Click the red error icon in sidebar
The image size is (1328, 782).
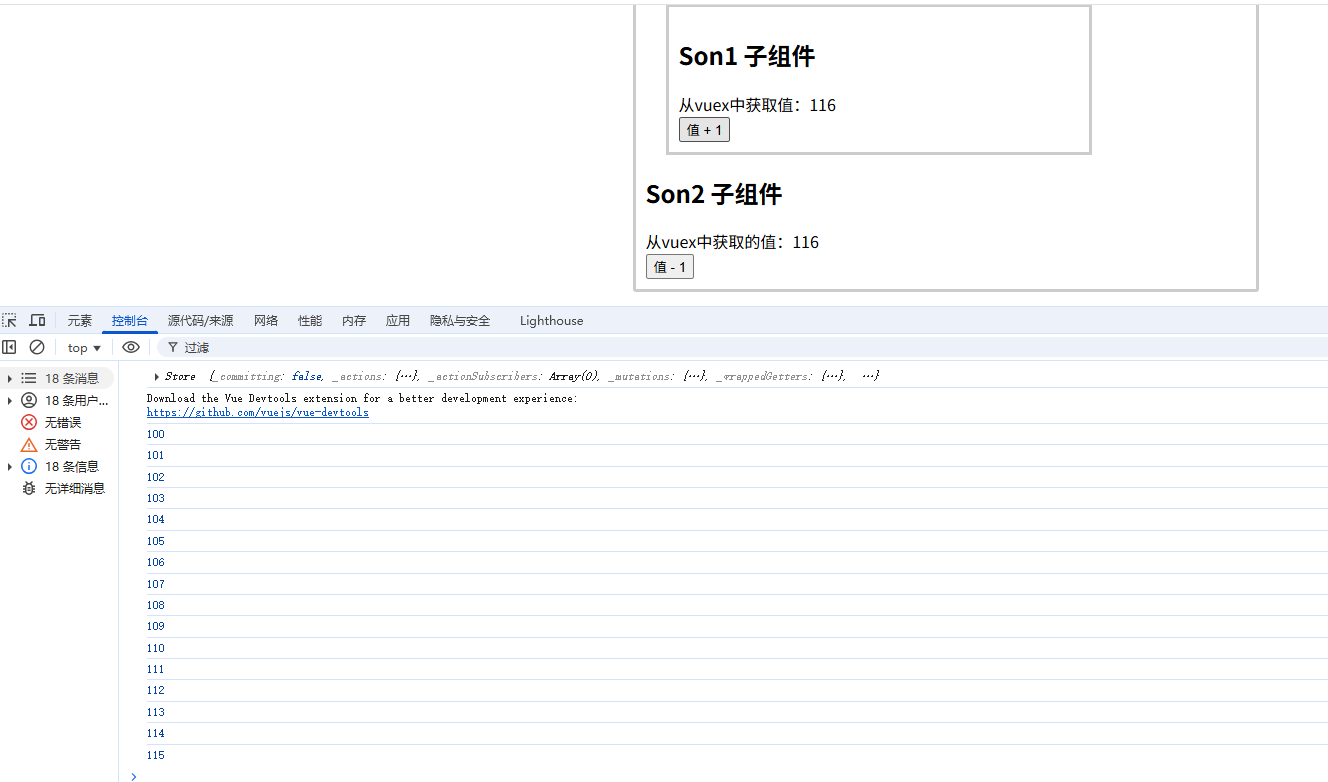tap(29, 422)
